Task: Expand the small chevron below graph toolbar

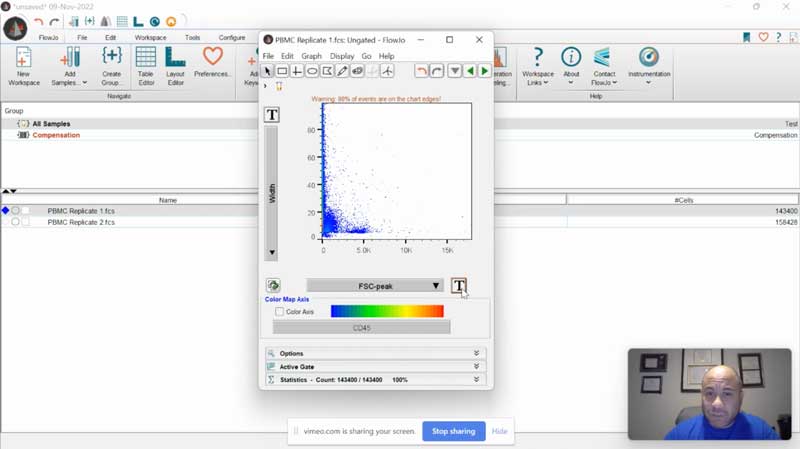Action: [x=265, y=86]
